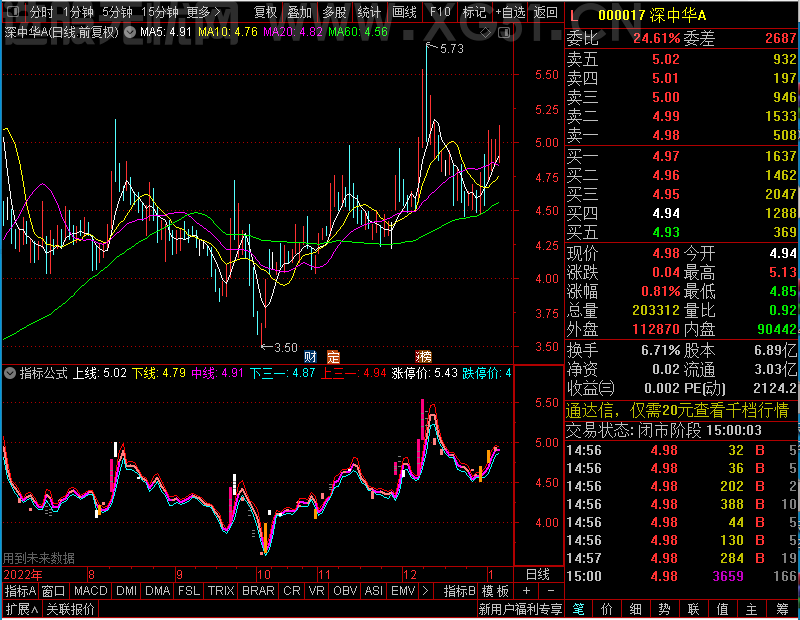800x620 pixels.
Task: Click the 5.73 high price label
Action: coord(452,48)
